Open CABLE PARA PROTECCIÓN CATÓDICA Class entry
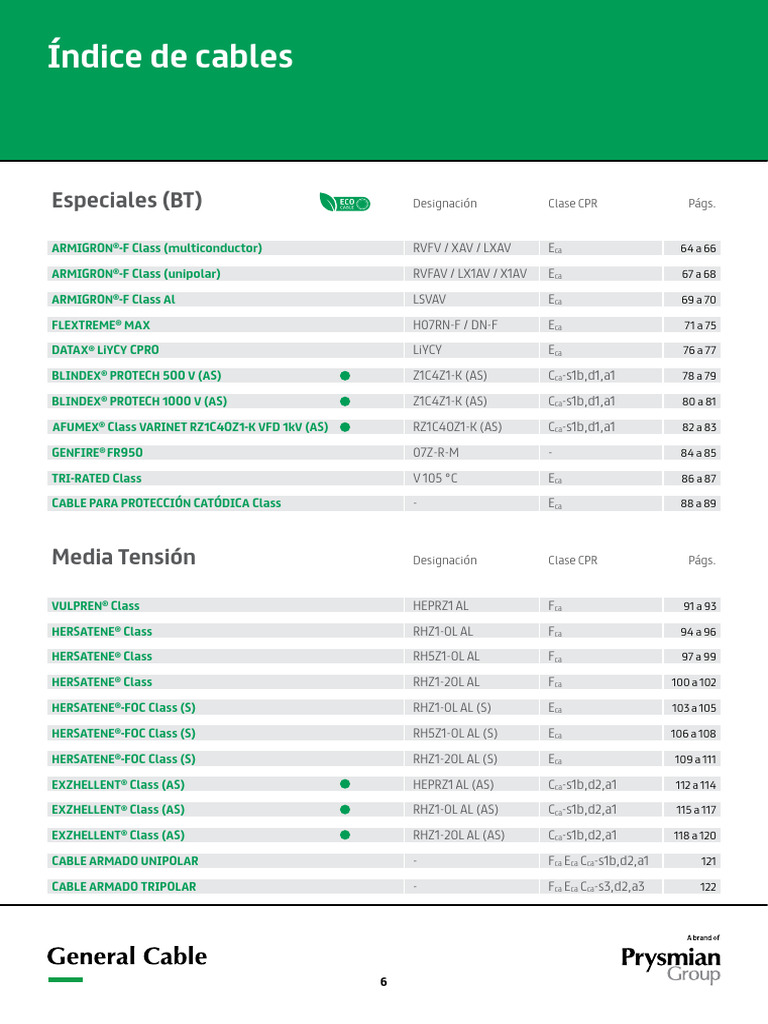768x1024 pixels. [166, 503]
